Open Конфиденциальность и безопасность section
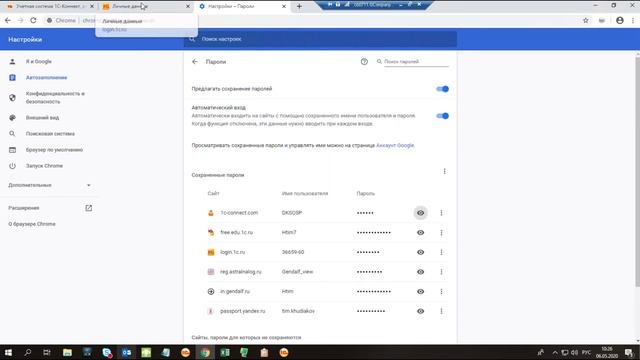This screenshot has width=640, height=360. click(x=55, y=98)
